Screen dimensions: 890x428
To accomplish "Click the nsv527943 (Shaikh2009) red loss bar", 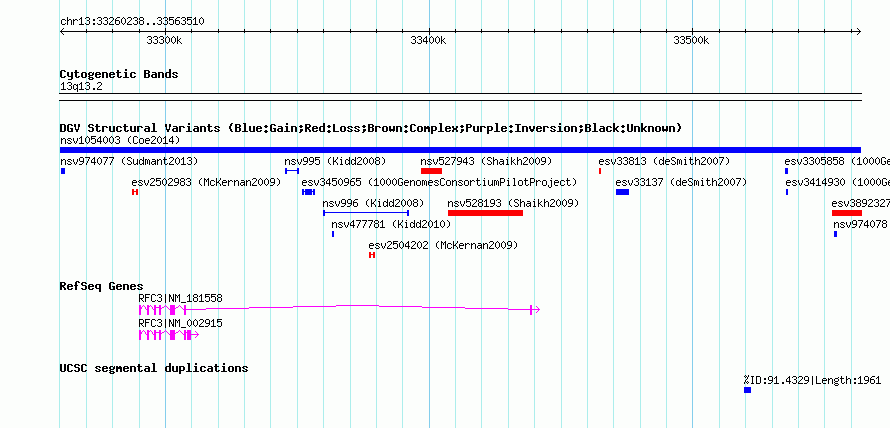I will coord(431,171).
